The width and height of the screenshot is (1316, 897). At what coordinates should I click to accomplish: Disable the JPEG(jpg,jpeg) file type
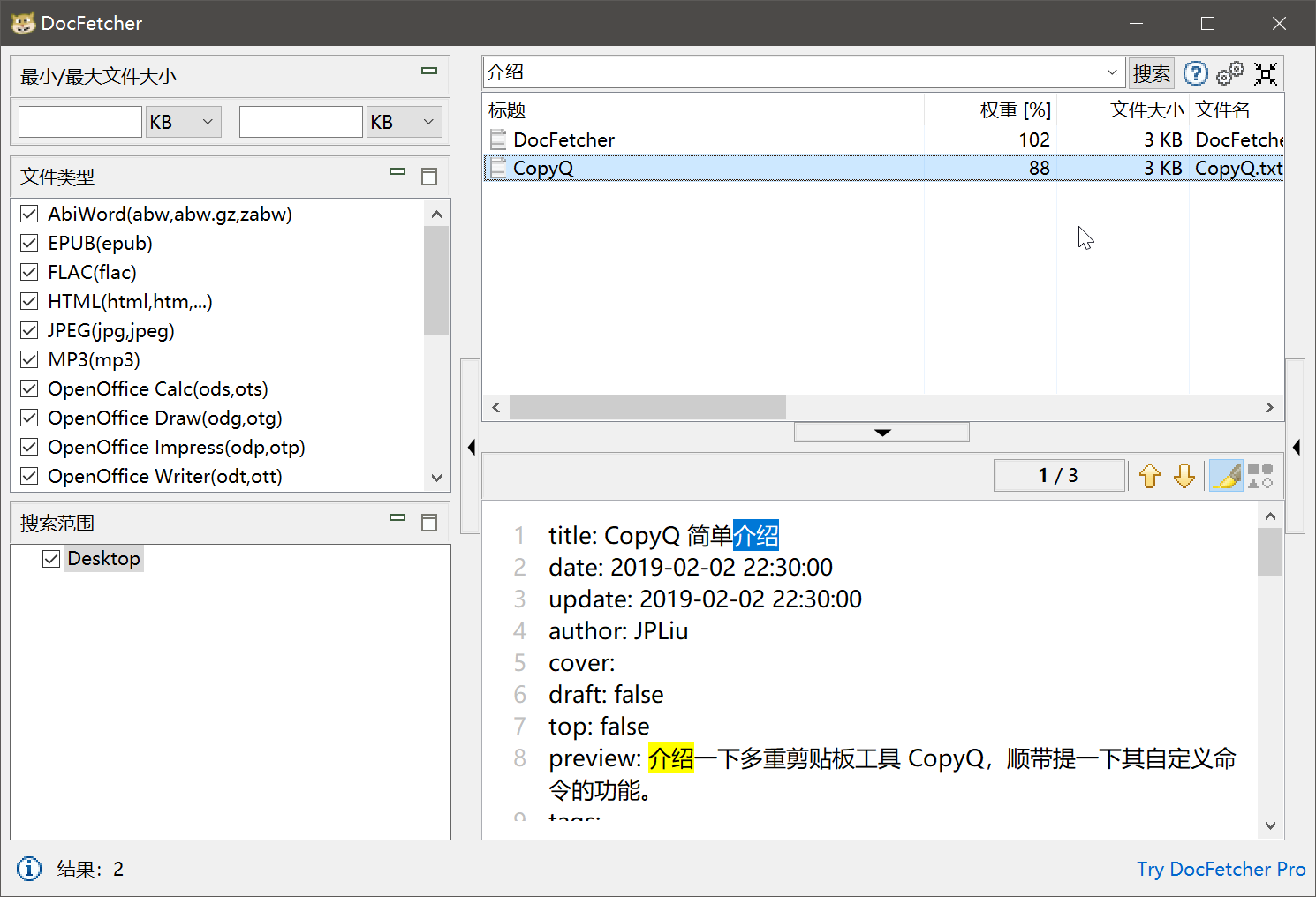tap(28, 330)
